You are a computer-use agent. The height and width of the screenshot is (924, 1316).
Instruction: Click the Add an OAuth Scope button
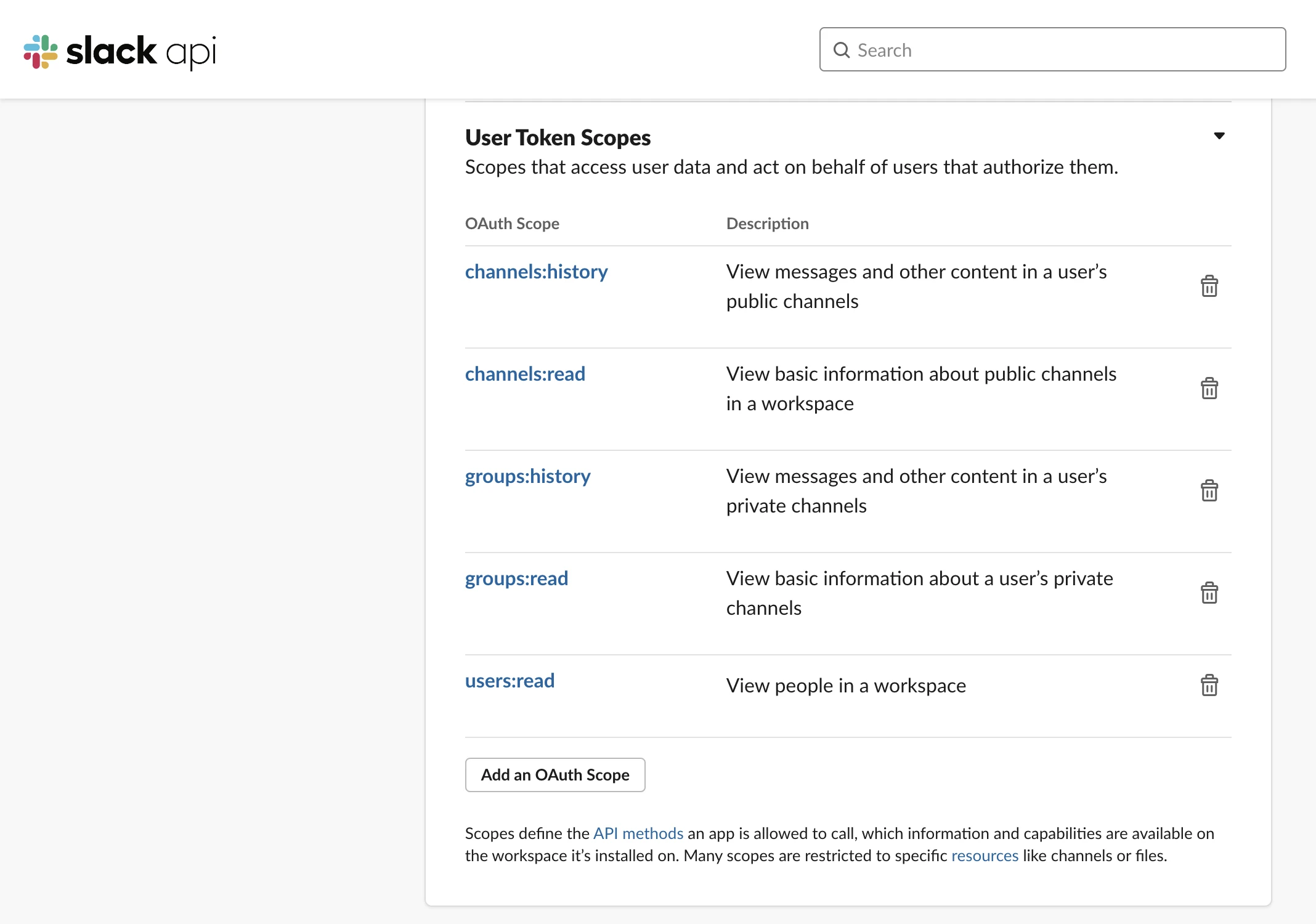pyautogui.click(x=554, y=775)
